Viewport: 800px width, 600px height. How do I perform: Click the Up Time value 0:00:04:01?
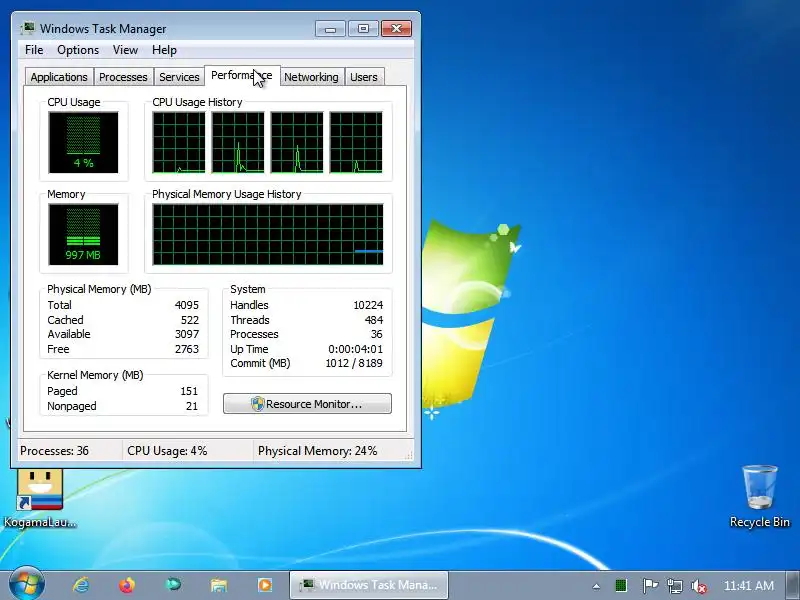point(356,349)
